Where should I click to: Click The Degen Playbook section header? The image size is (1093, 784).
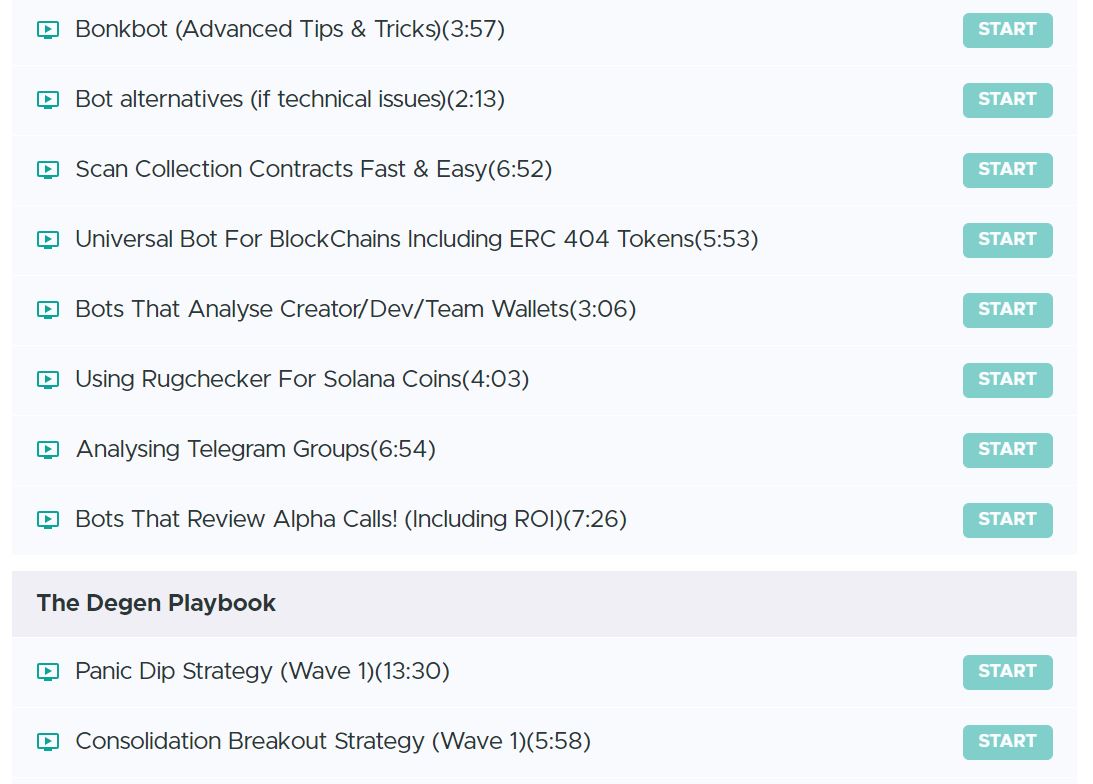tap(157, 603)
